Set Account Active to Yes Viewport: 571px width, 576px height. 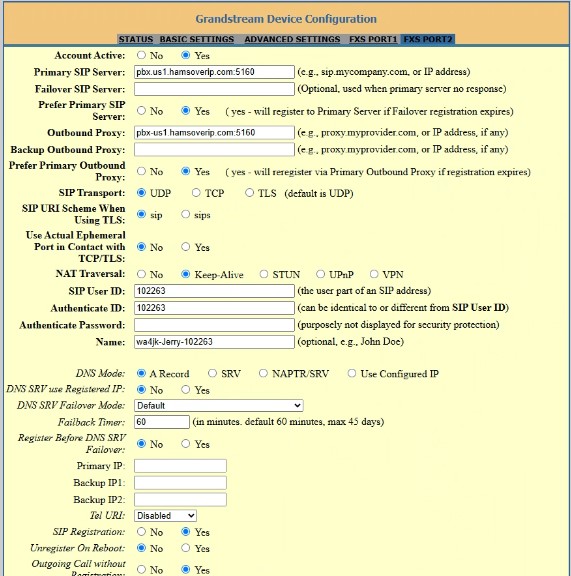pyautogui.click(x=186, y=55)
